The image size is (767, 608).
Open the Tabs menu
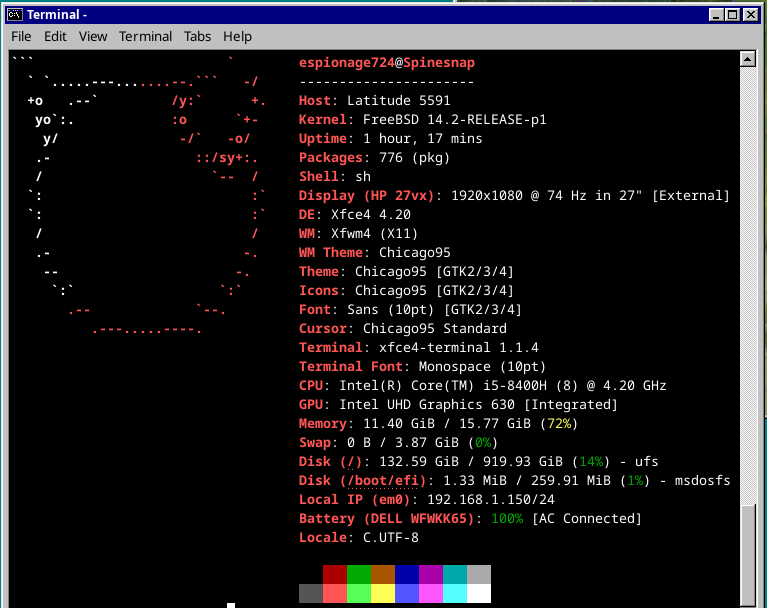197,36
